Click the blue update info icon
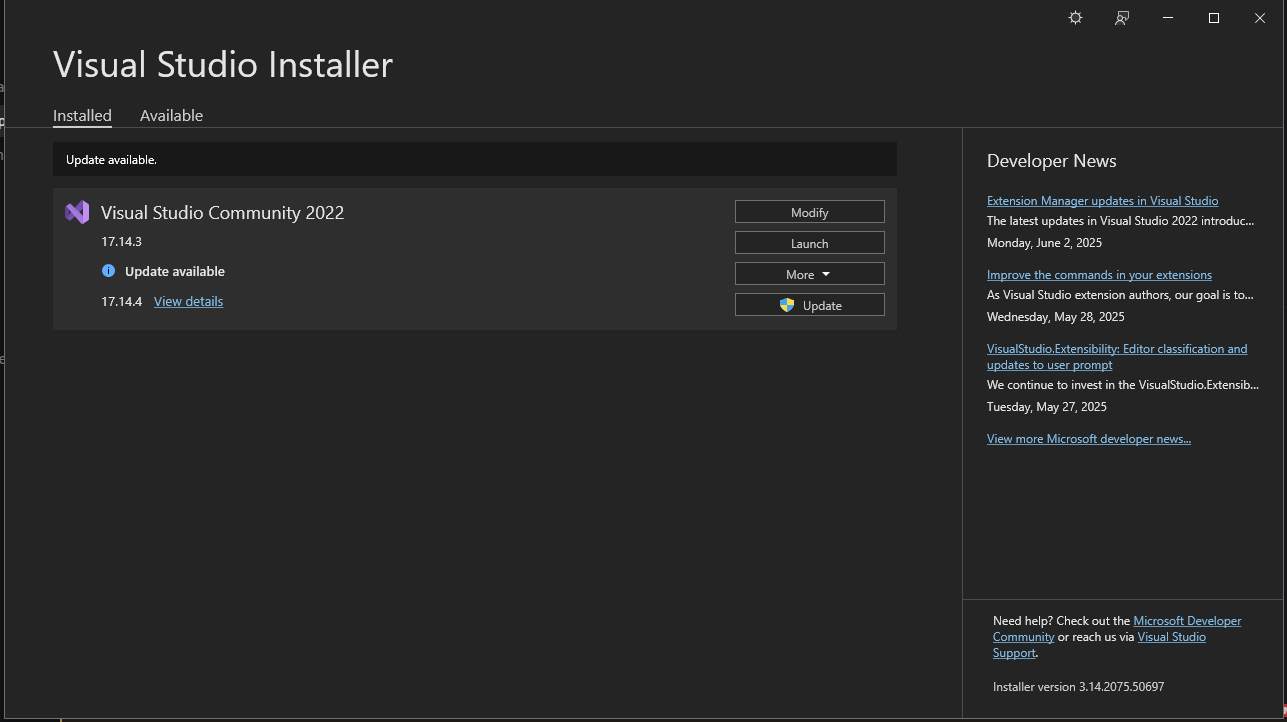 [x=108, y=271]
